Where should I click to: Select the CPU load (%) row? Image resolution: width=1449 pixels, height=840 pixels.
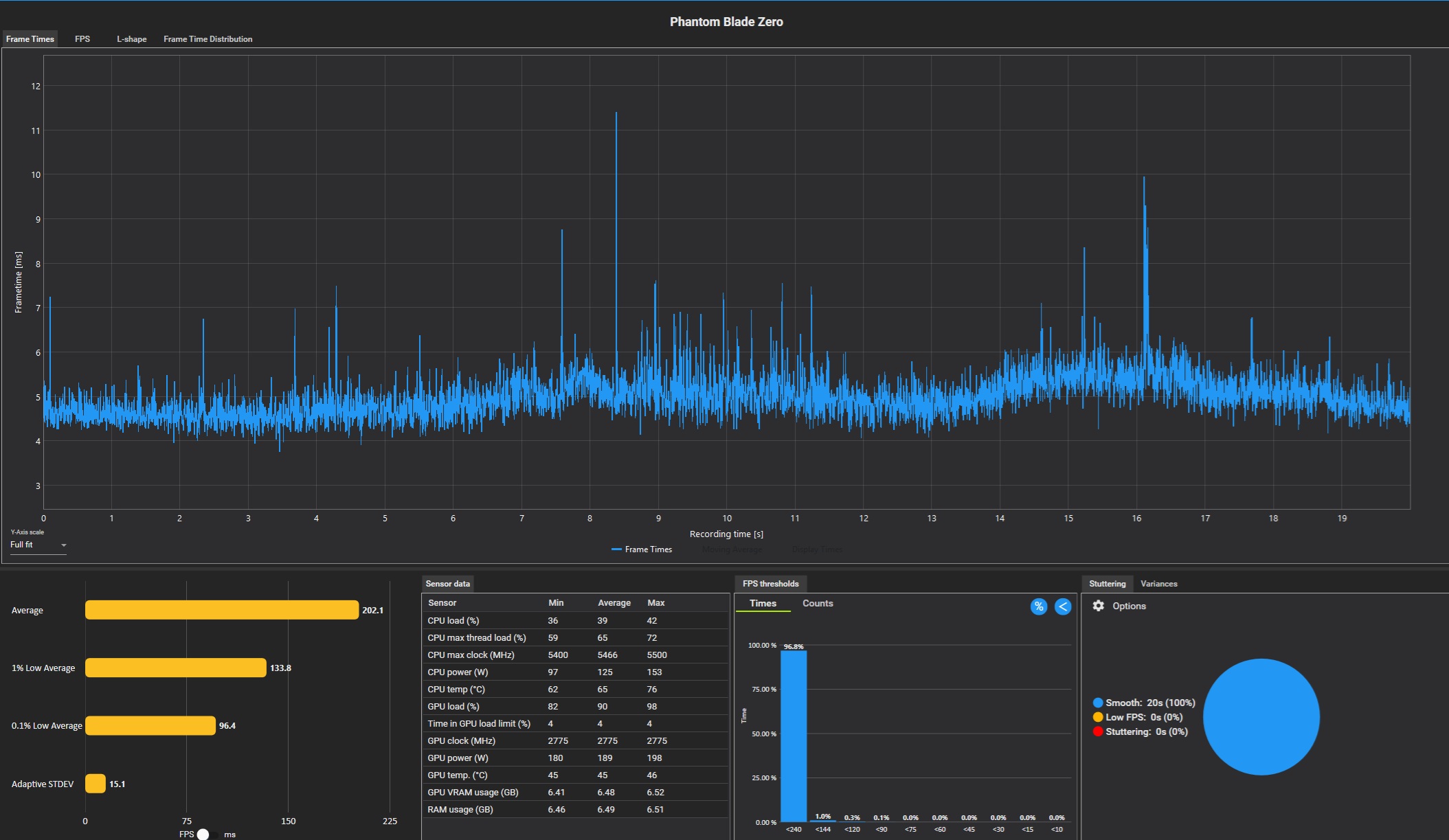(575, 620)
